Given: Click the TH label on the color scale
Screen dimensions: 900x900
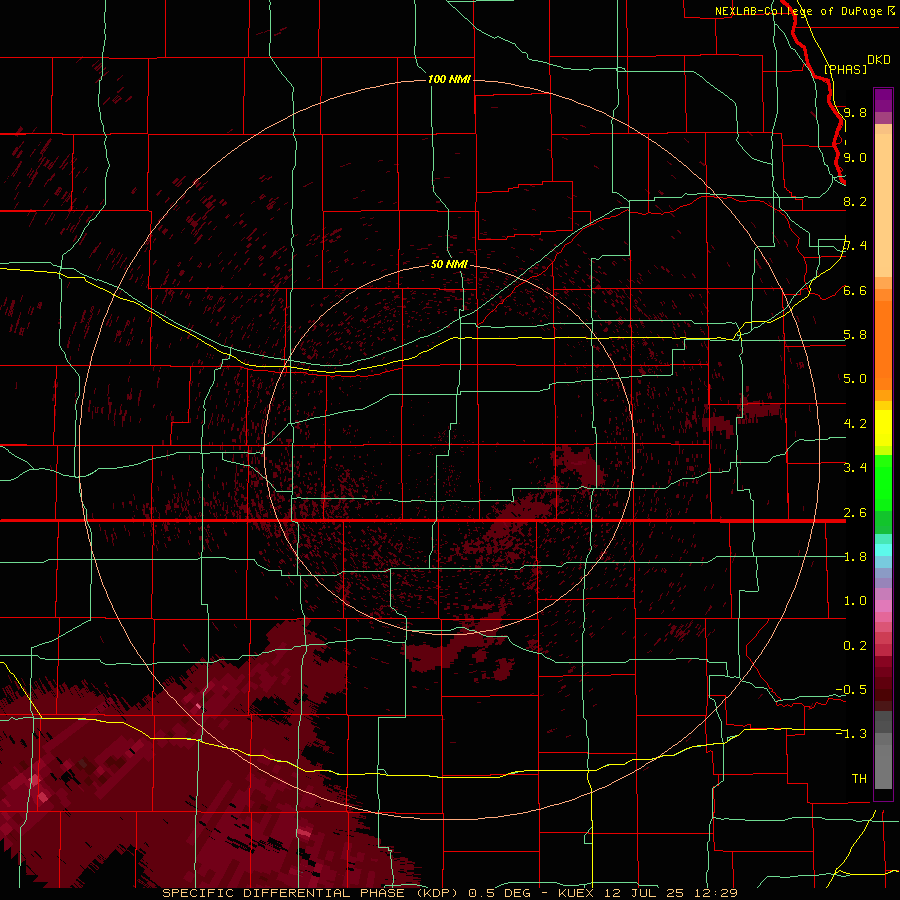Looking at the screenshot, I should pyautogui.click(x=859, y=779).
